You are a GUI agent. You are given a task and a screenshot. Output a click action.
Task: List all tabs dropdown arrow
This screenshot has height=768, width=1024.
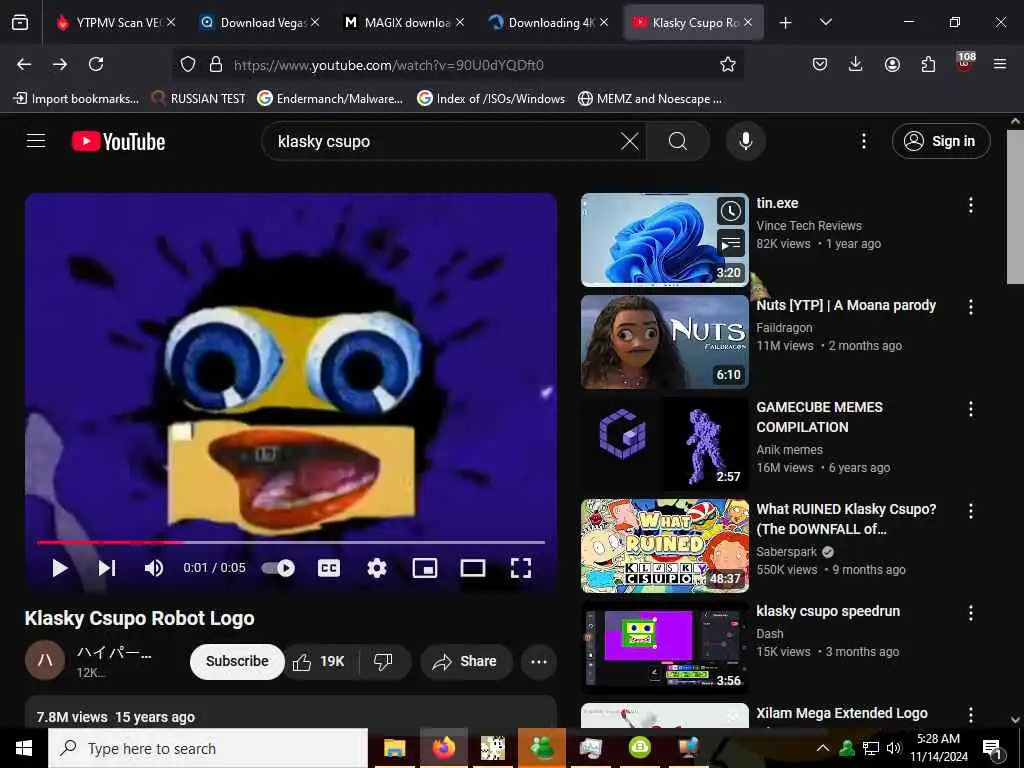click(825, 22)
